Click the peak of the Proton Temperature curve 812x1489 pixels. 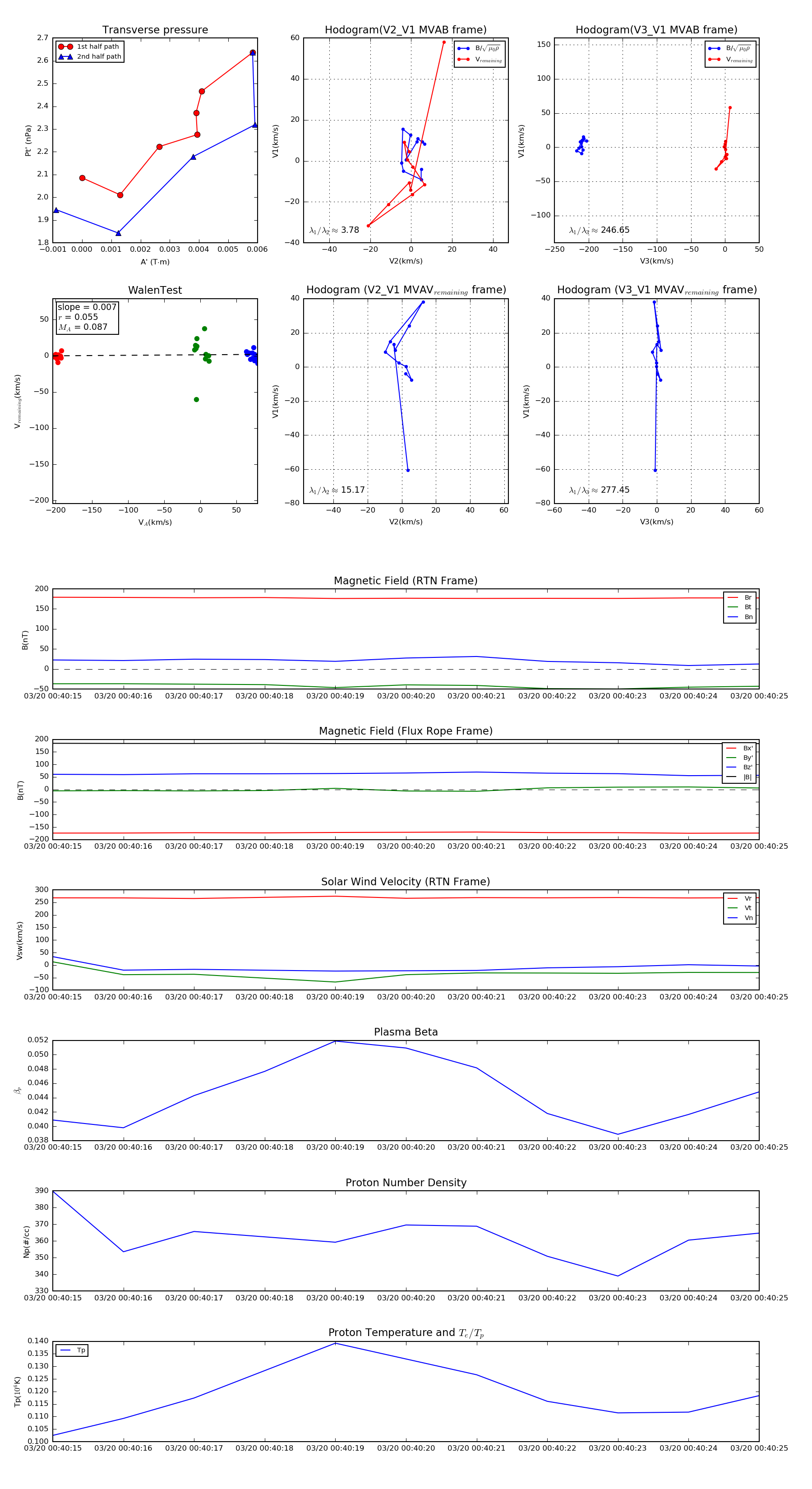tap(335, 1343)
